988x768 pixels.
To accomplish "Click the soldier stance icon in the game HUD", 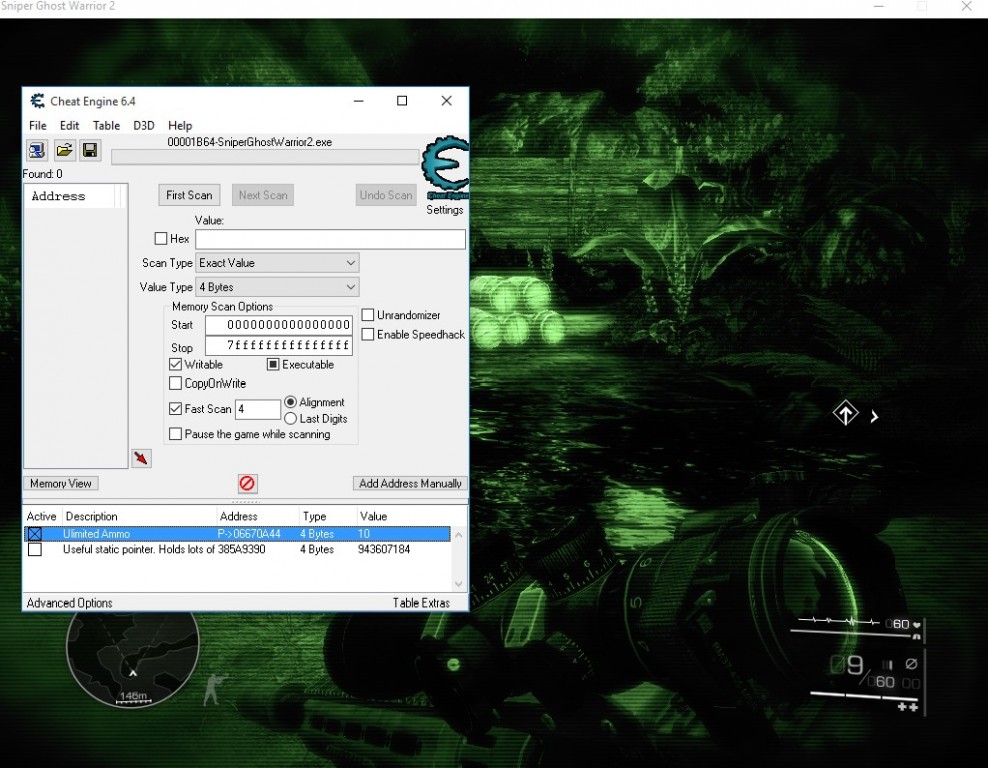I will coord(214,689).
